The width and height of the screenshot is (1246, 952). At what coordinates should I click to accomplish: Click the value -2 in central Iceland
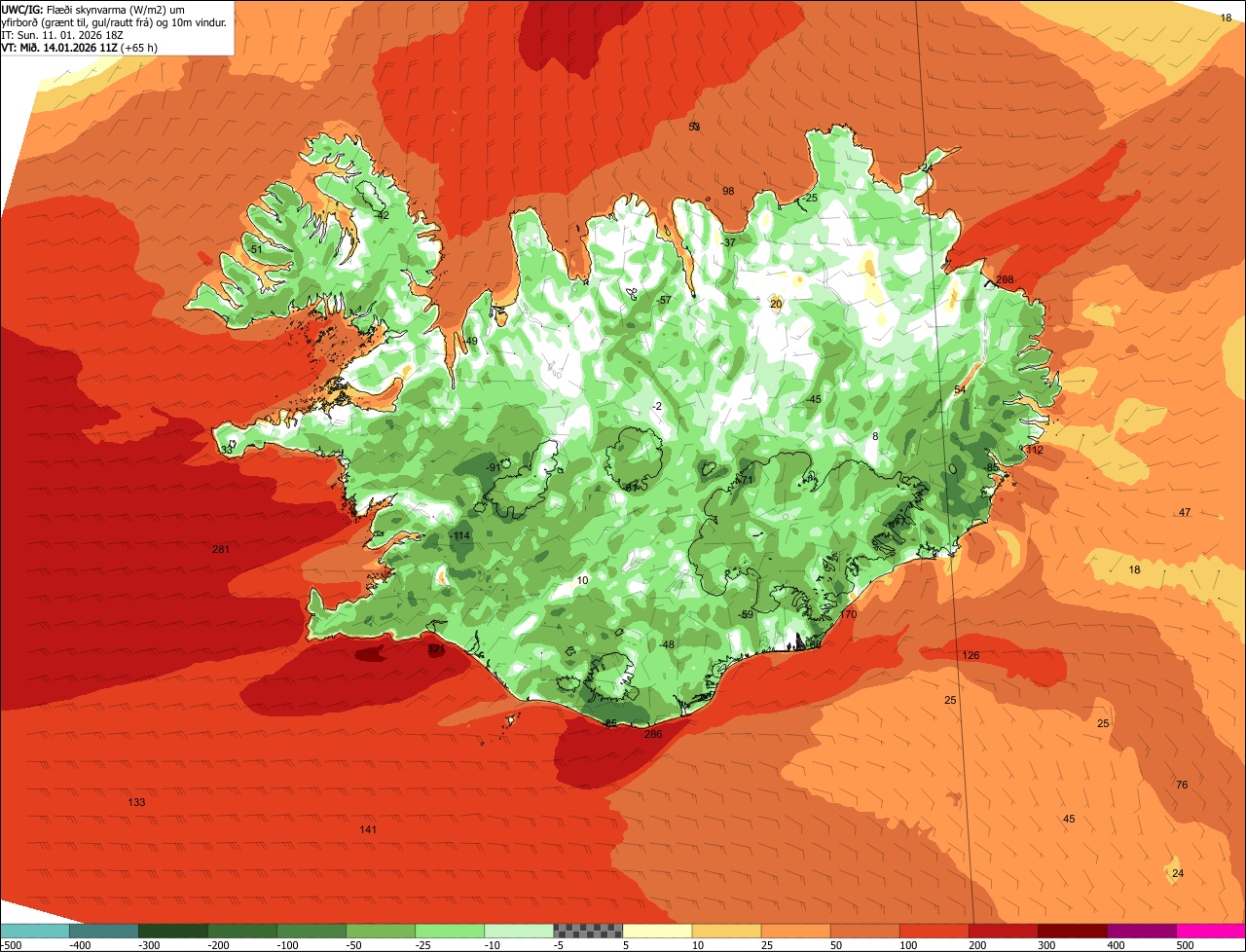657,406
